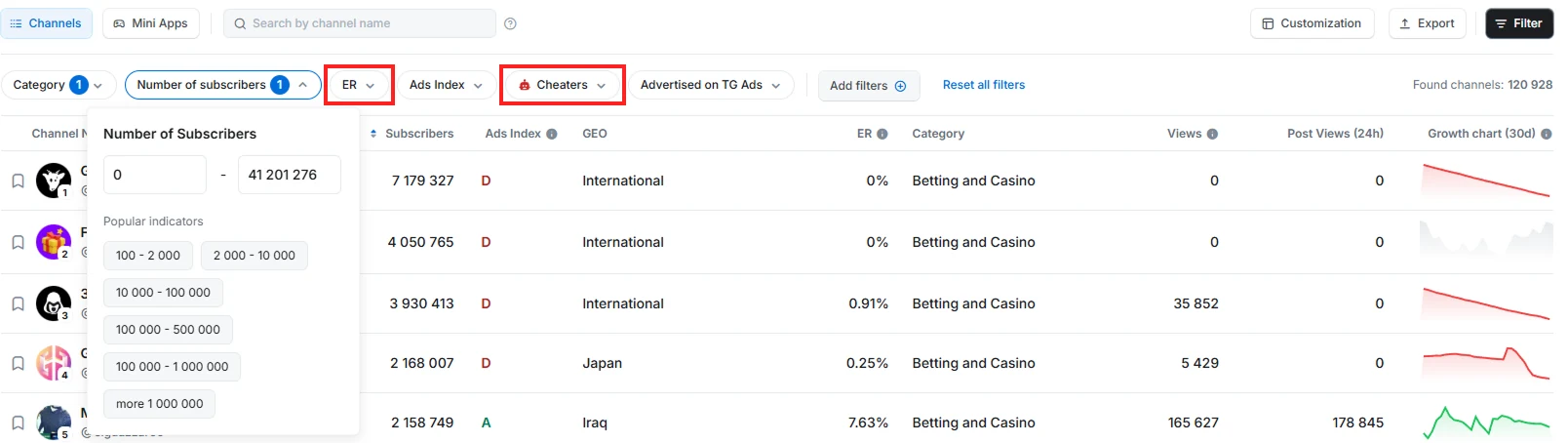Screen dimensions: 1568x443
Task: Show Views column info icon
Action: [x=1212, y=135]
